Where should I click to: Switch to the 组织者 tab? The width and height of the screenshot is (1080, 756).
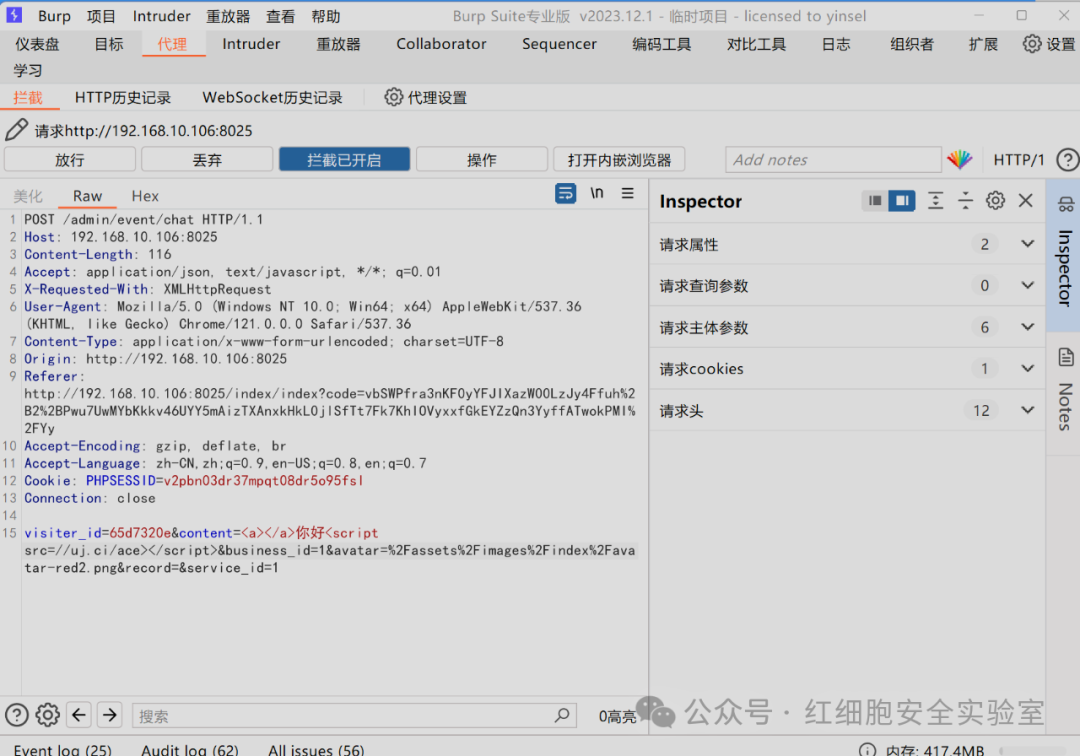[911, 44]
